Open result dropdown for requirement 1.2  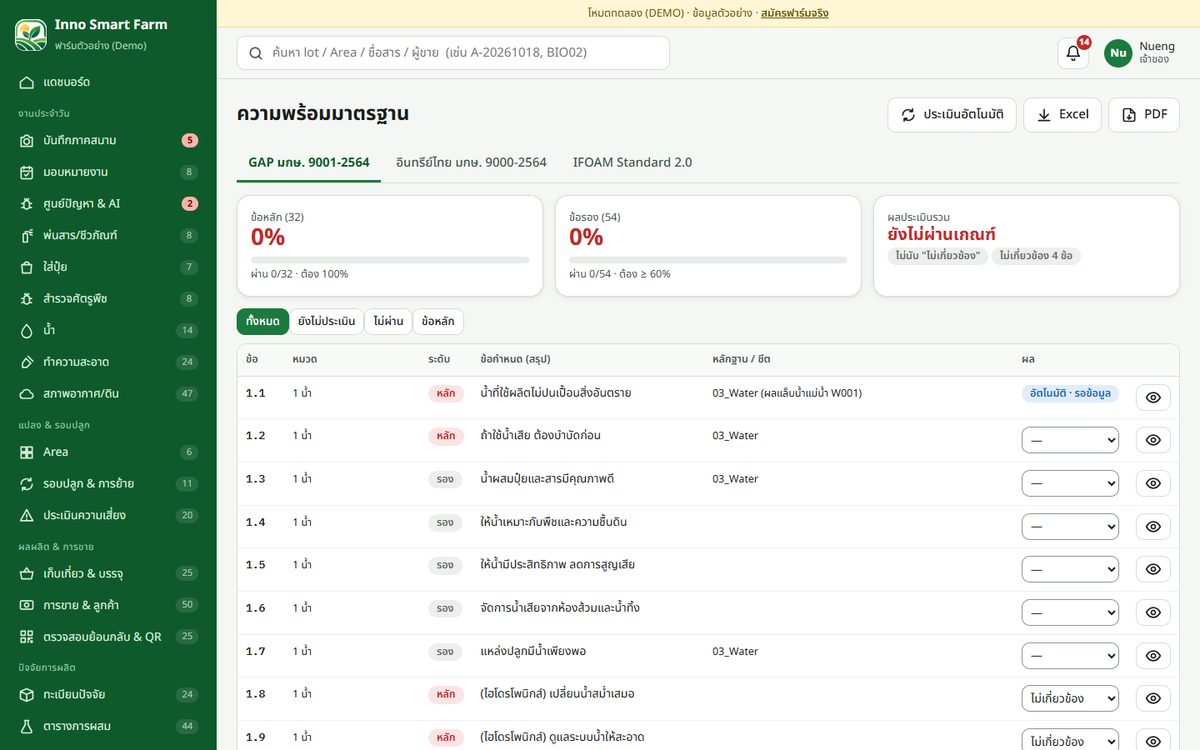tap(1070, 441)
